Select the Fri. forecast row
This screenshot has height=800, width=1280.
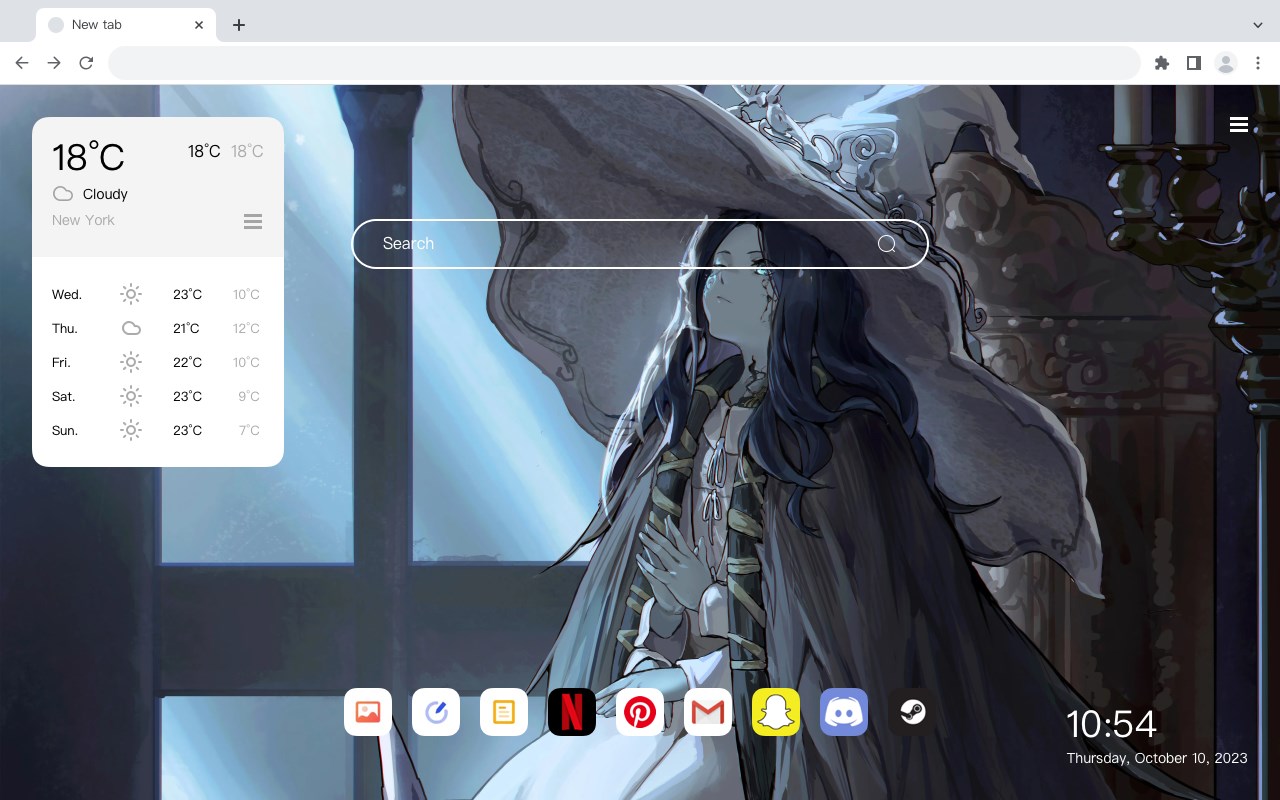(158, 362)
